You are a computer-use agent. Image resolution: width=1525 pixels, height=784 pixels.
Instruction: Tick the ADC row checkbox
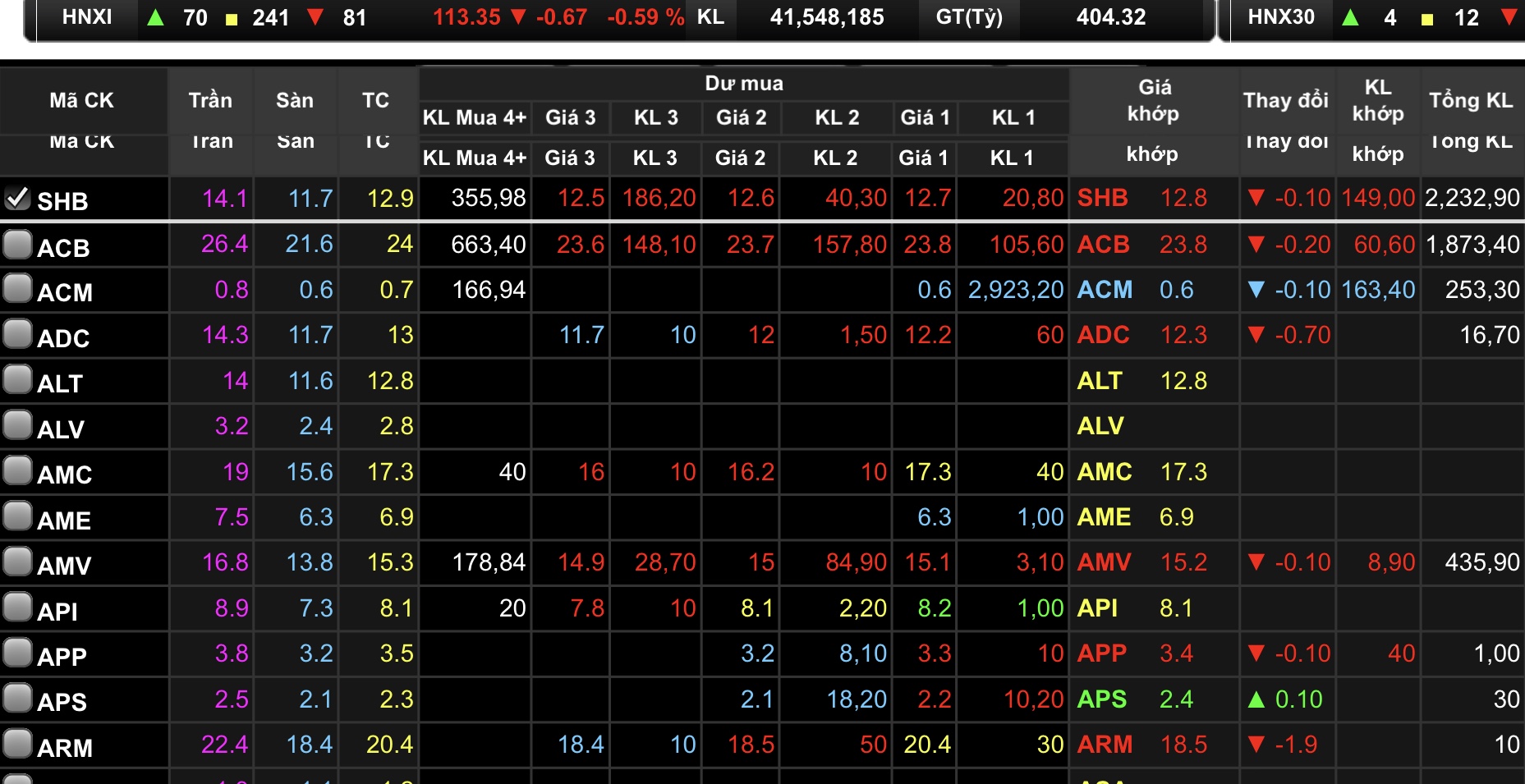[17, 334]
